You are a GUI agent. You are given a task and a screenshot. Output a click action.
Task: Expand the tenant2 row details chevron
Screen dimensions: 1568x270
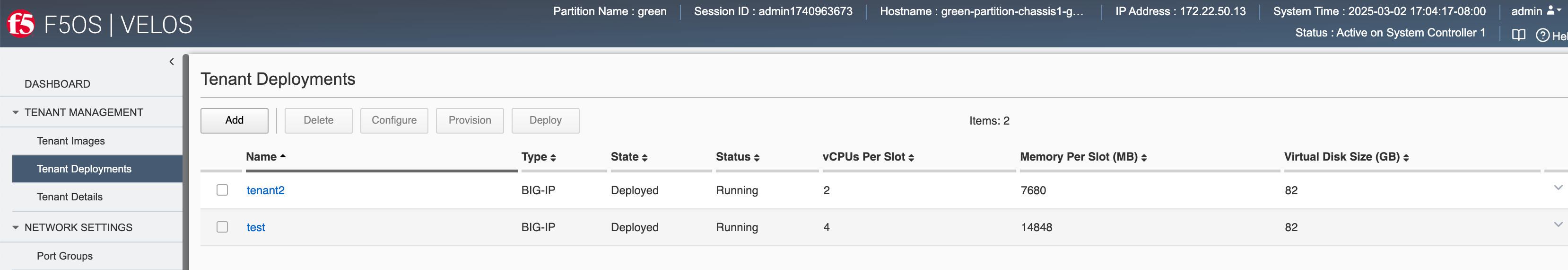coord(1558,188)
